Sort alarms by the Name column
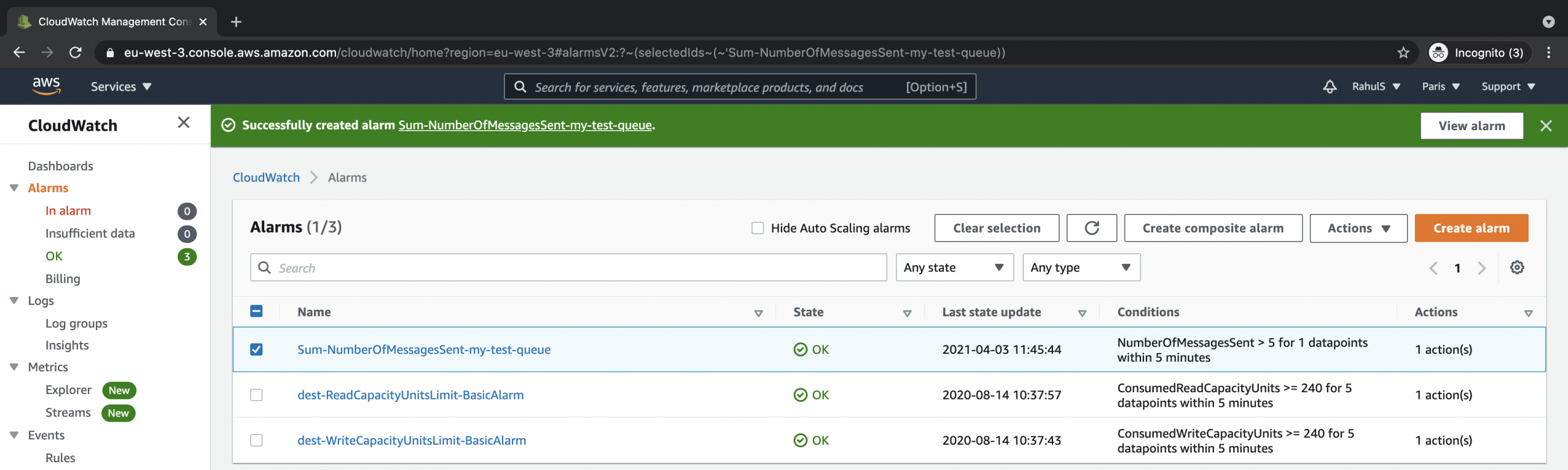Image resolution: width=1568 pixels, height=470 pixels. coord(758,313)
